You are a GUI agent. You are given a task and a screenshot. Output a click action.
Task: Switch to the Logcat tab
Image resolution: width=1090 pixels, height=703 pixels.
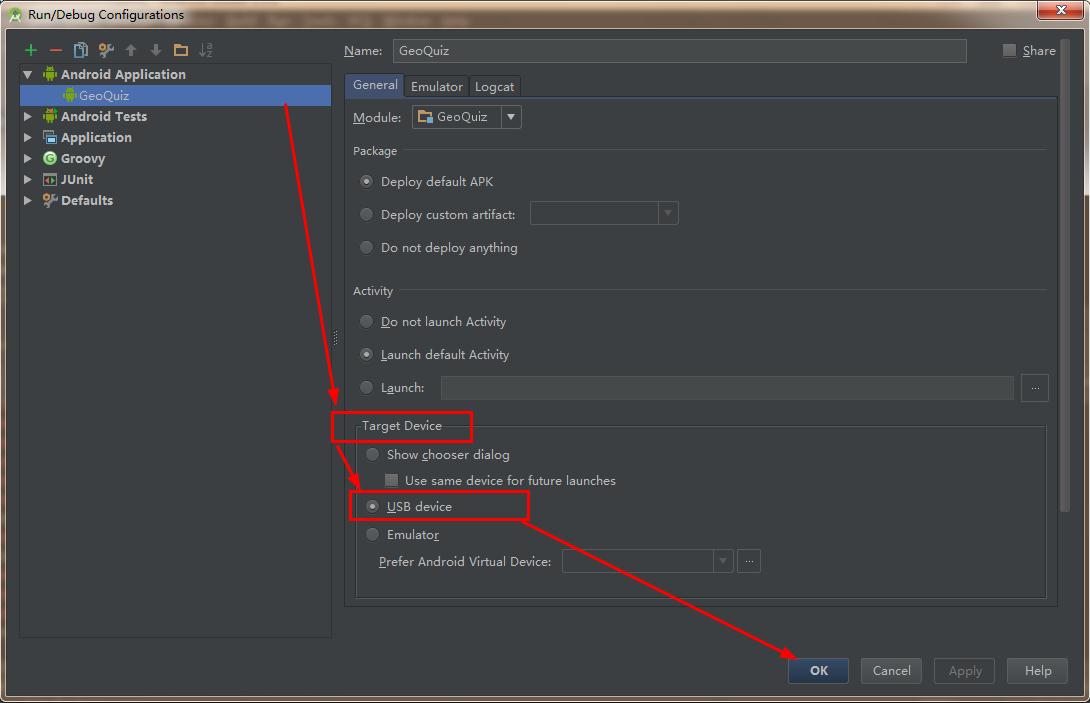tap(494, 86)
